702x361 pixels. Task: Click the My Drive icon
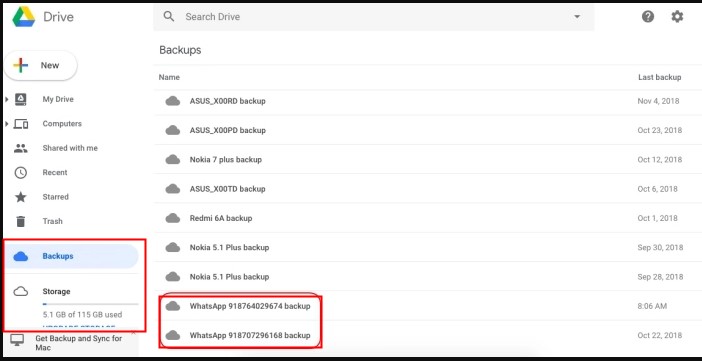coord(21,99)
